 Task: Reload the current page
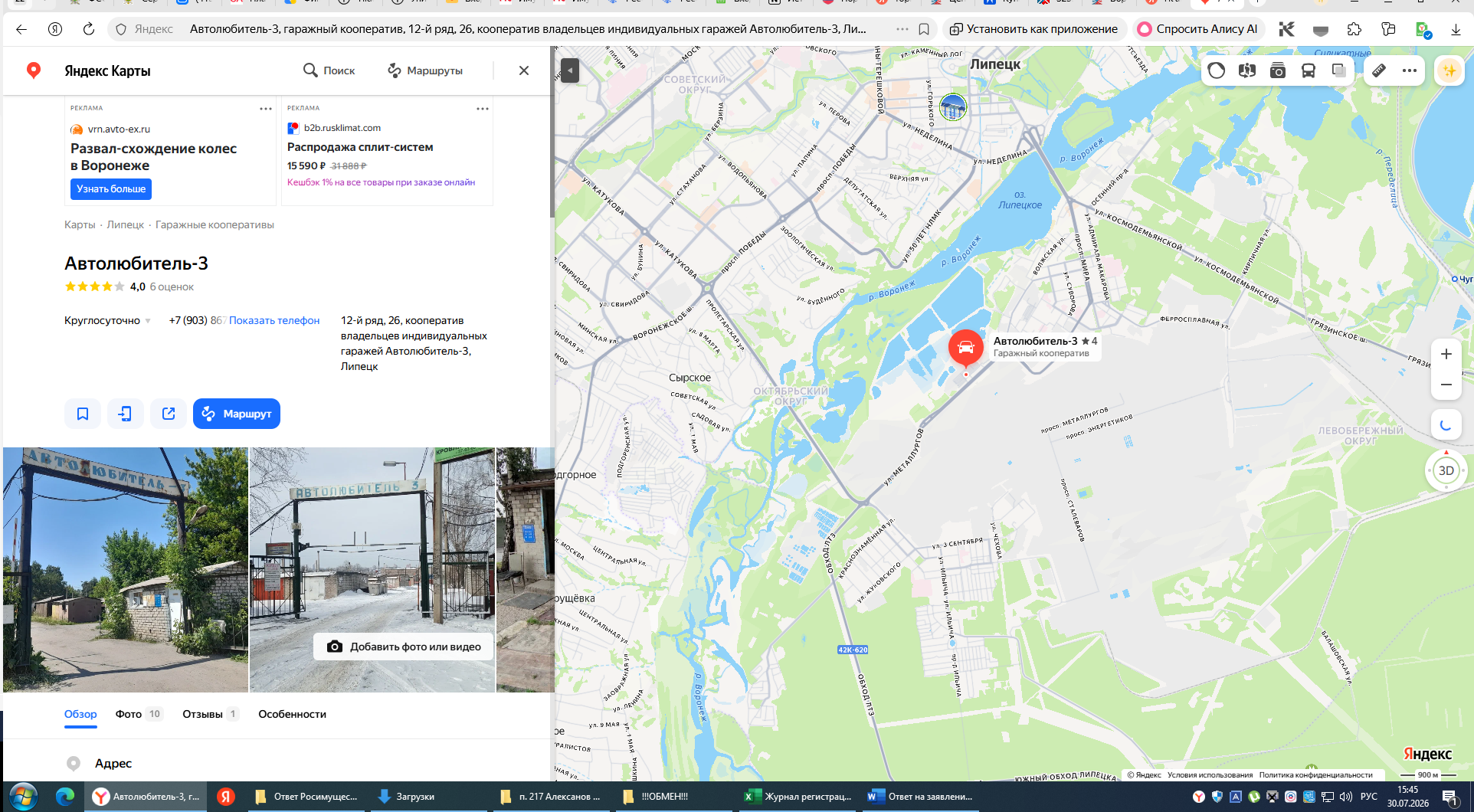click(x=89, y=29)
